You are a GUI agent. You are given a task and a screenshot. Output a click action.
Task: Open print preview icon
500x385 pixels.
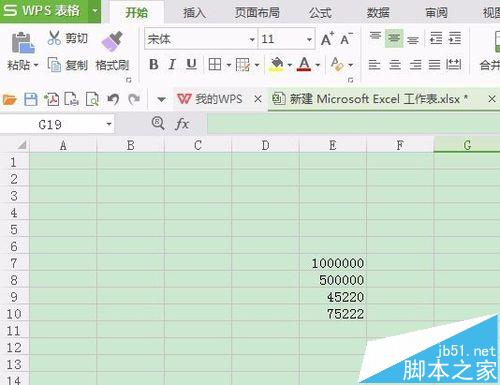click(92, 99)
